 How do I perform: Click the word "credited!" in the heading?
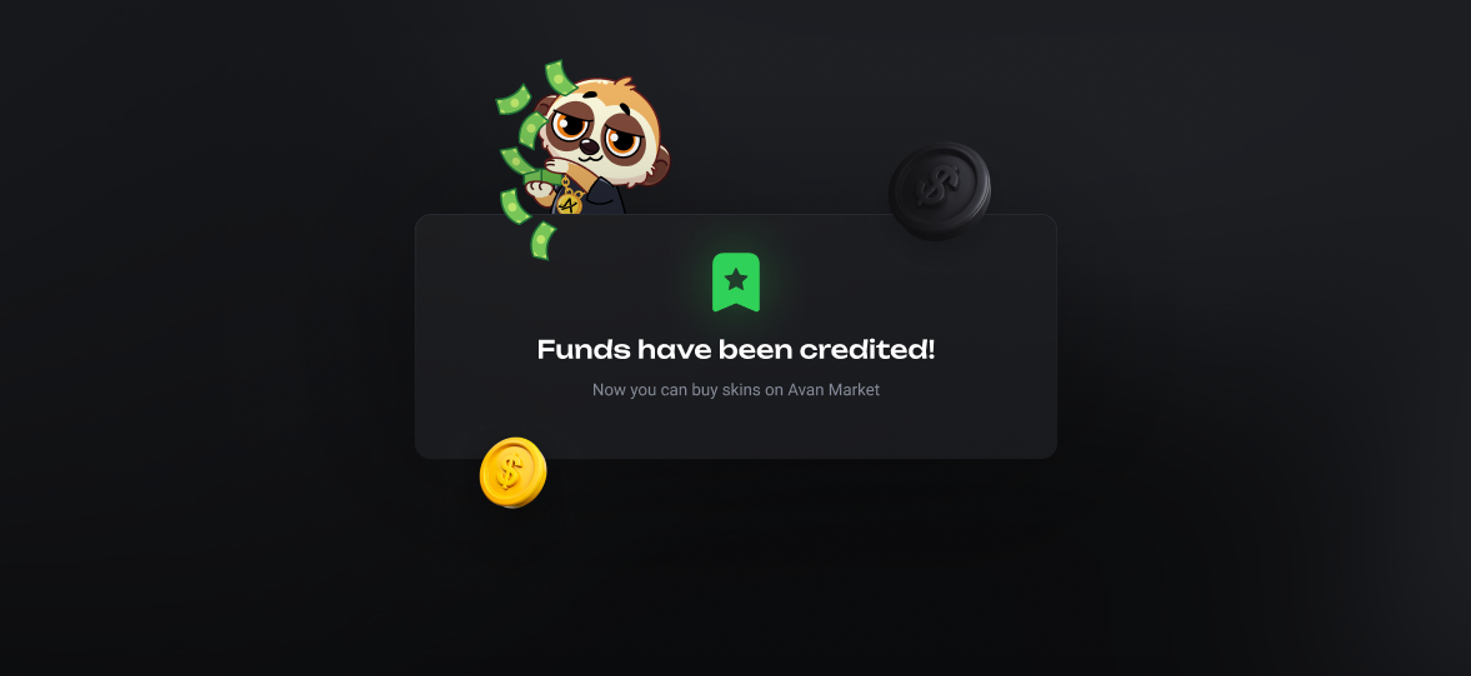click(x=867, y=349)
